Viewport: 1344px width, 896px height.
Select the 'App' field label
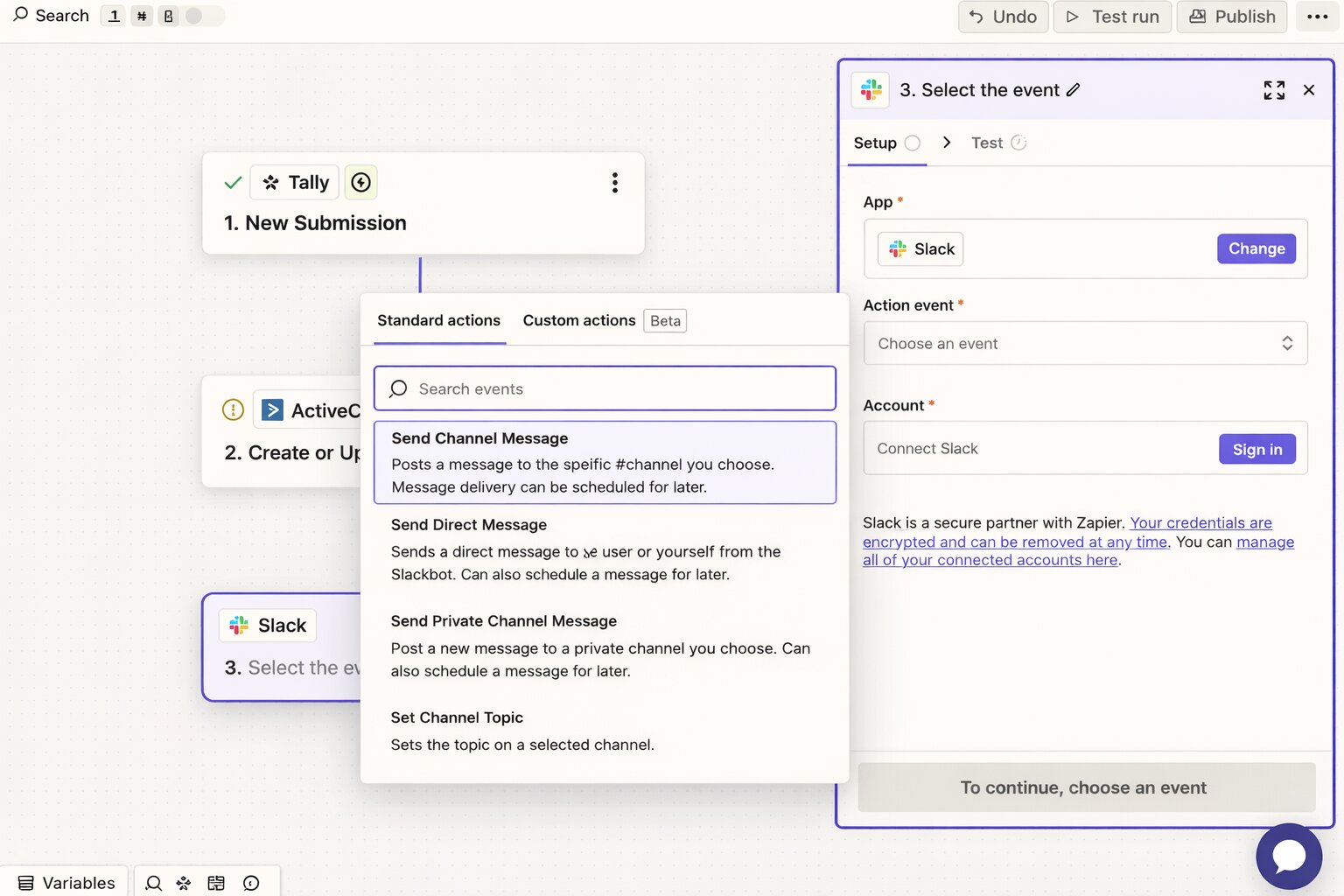point(878,202)
